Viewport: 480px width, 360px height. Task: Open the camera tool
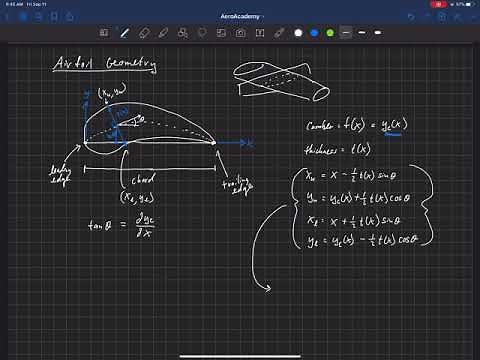coord(240,33)
